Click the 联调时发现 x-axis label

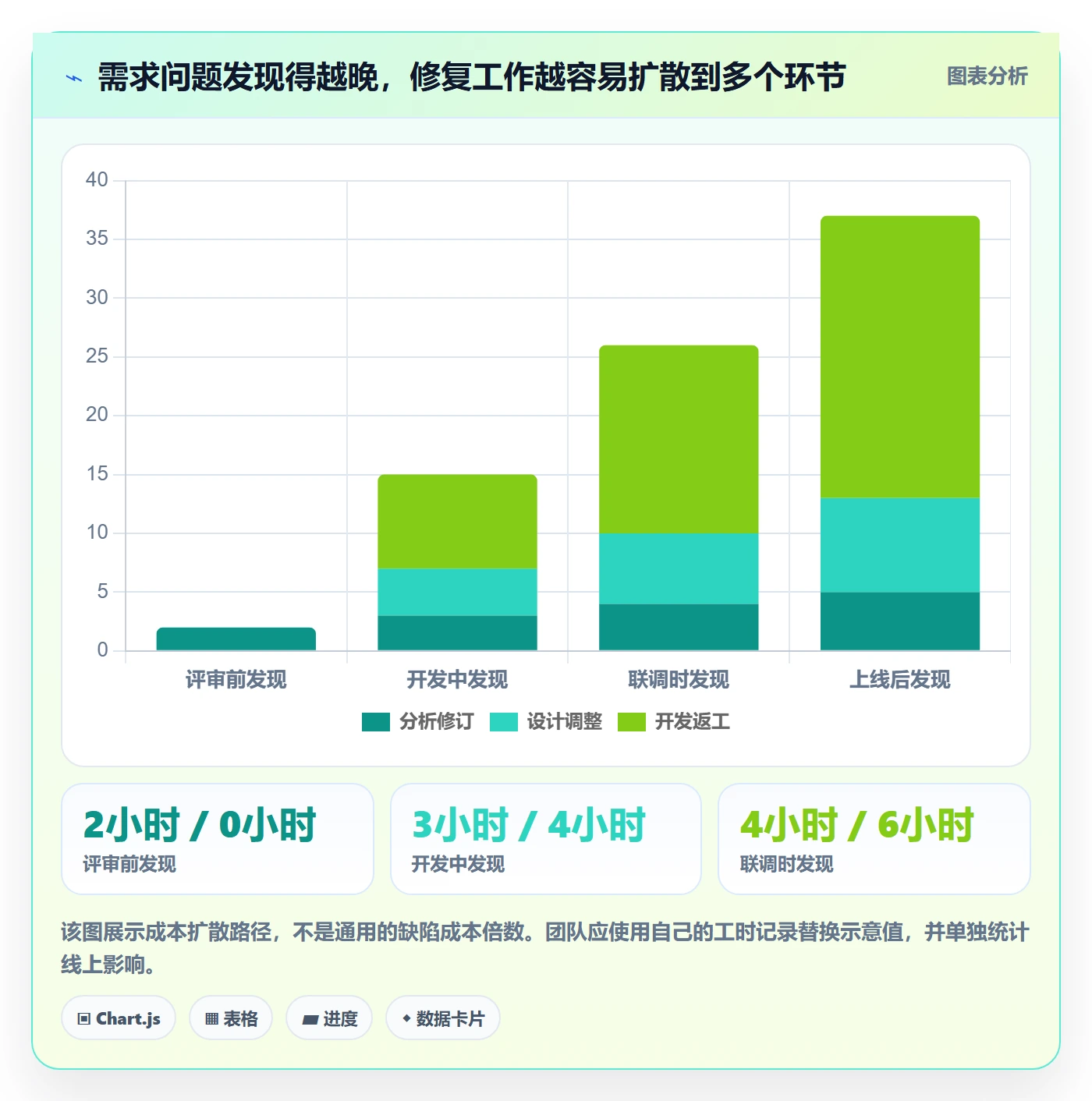[679, 680]
